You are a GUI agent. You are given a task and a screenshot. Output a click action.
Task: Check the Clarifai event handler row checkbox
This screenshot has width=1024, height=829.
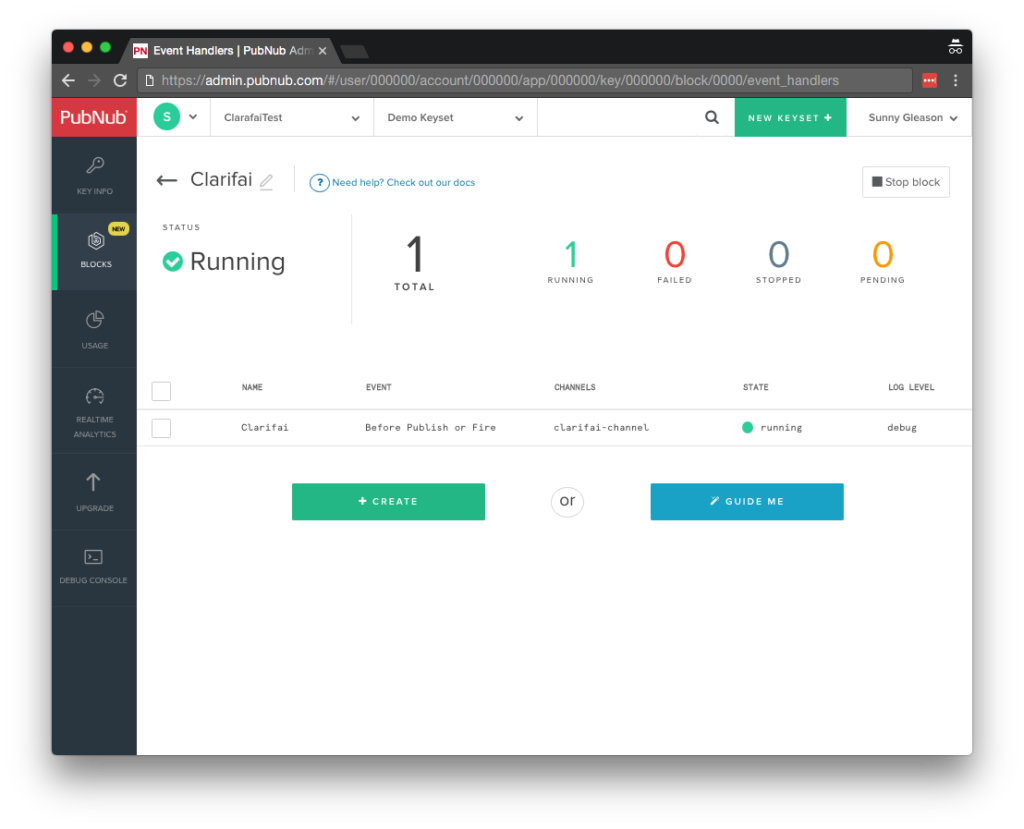coord(161,428)
